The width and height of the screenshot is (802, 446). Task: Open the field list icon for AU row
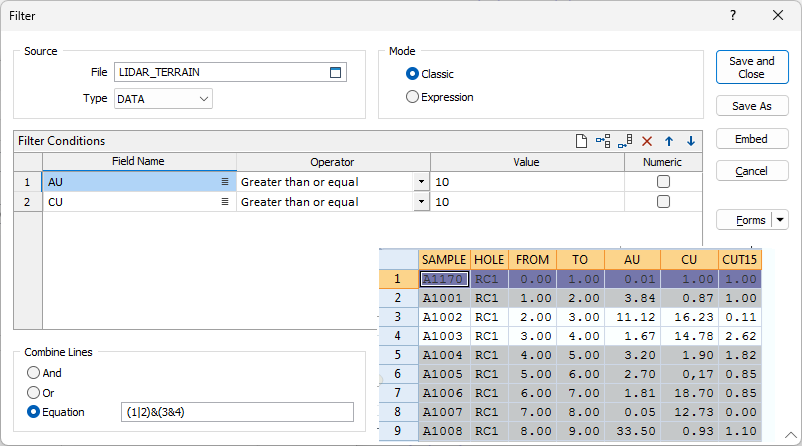[226, 182]
